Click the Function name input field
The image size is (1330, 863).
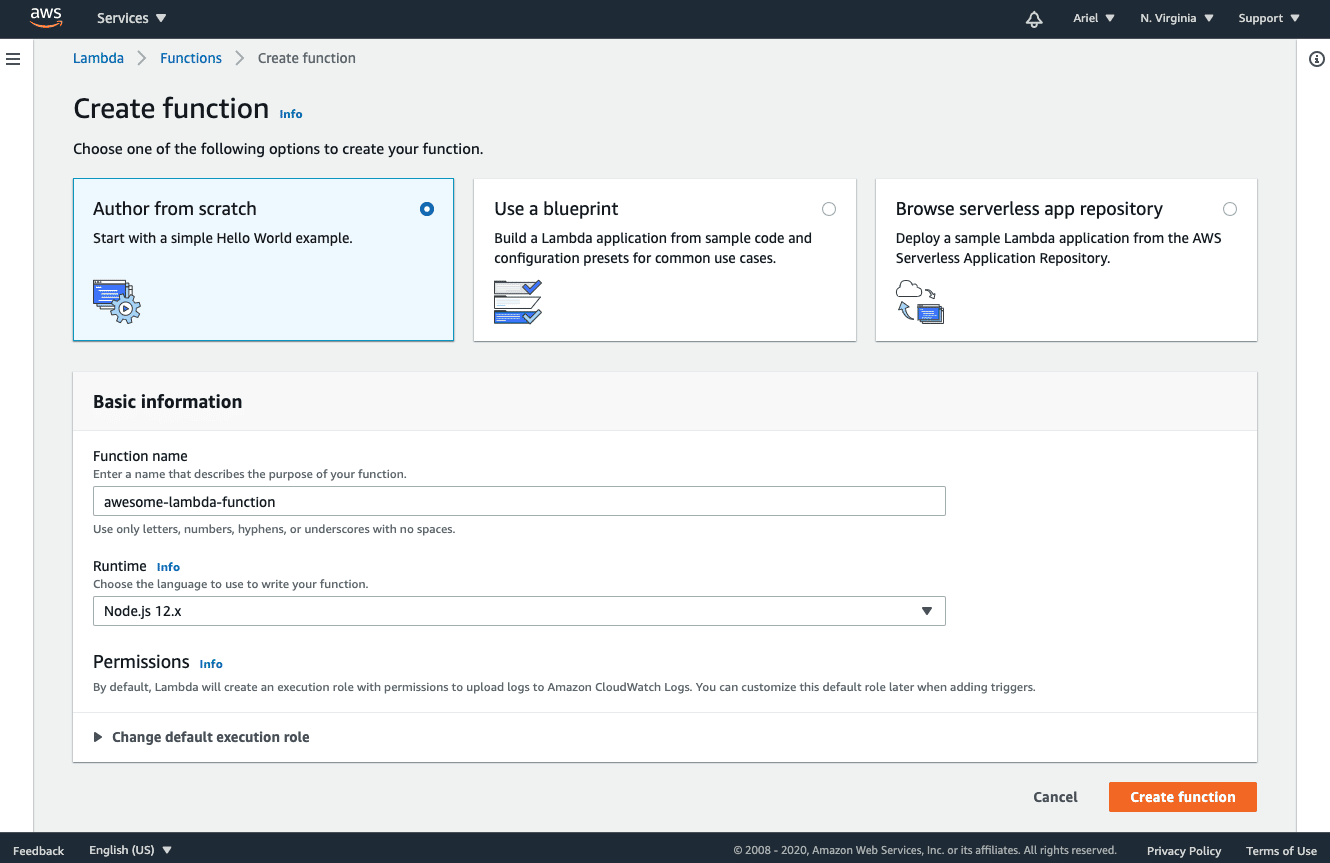[x=519, y=502]
